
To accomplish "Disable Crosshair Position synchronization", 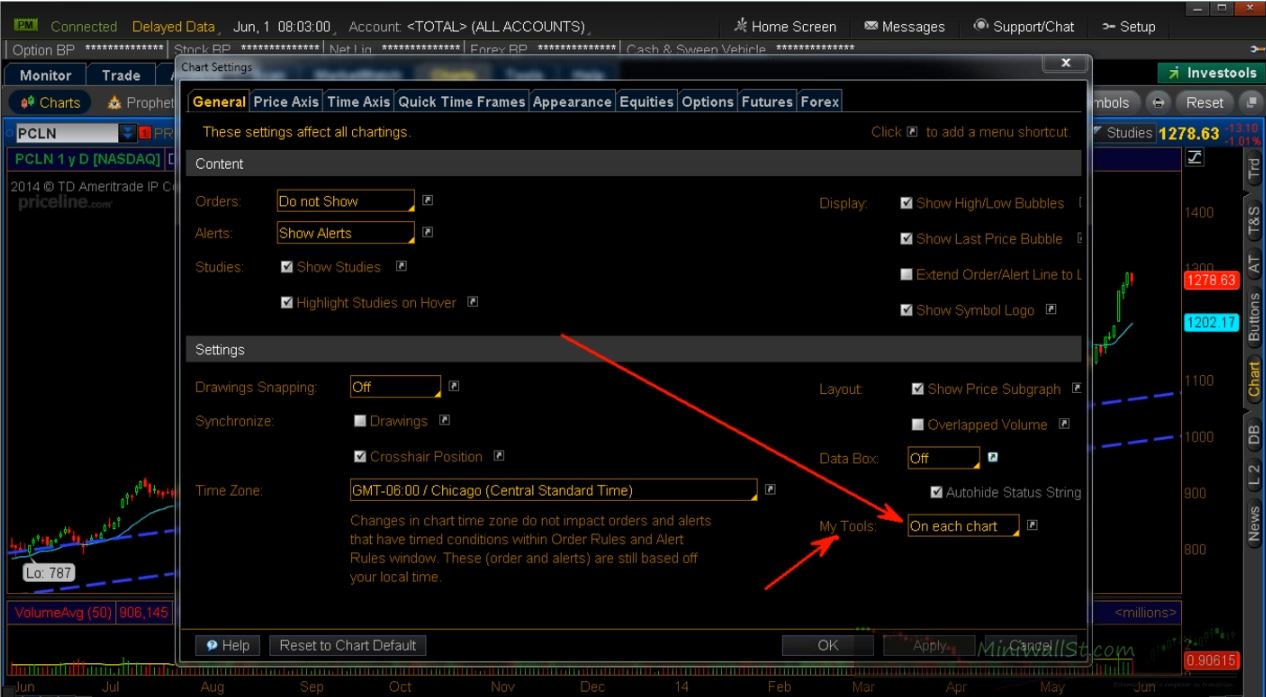I will pyautogui.click(x=360, y=456).
